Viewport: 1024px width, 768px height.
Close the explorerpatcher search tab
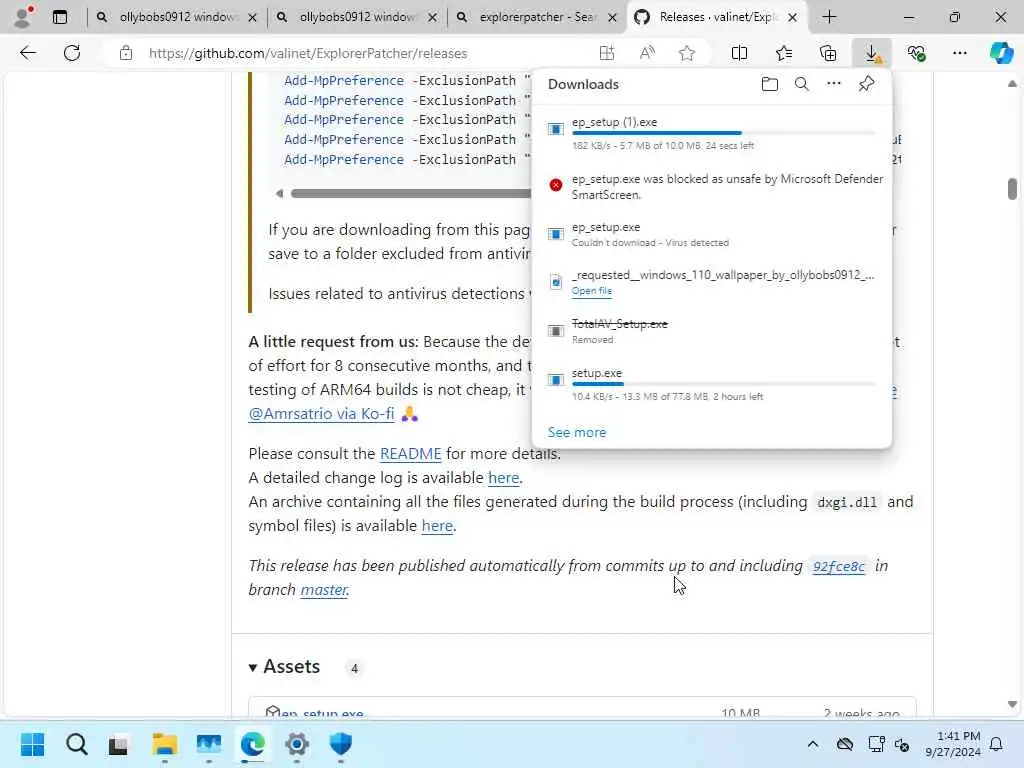click(x=612, y=18)
